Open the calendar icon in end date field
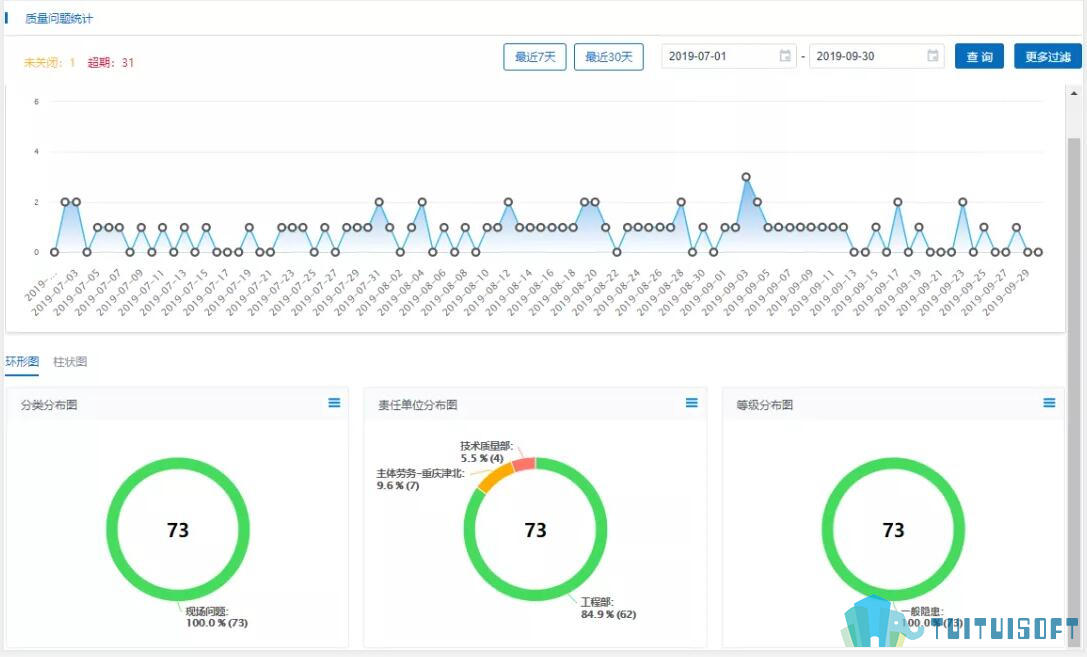The height and width of the screenshot is (657, 1087). click(933, 56)
